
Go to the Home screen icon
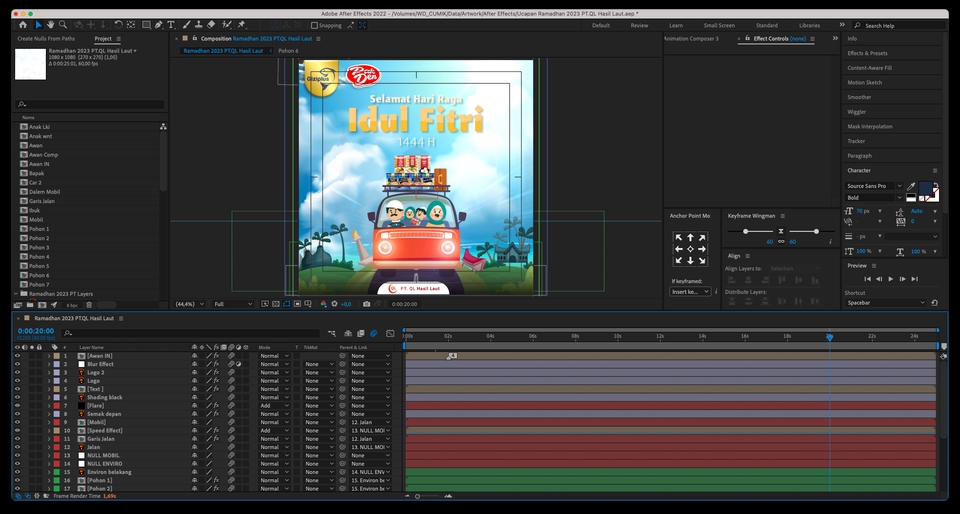point(23,25)
